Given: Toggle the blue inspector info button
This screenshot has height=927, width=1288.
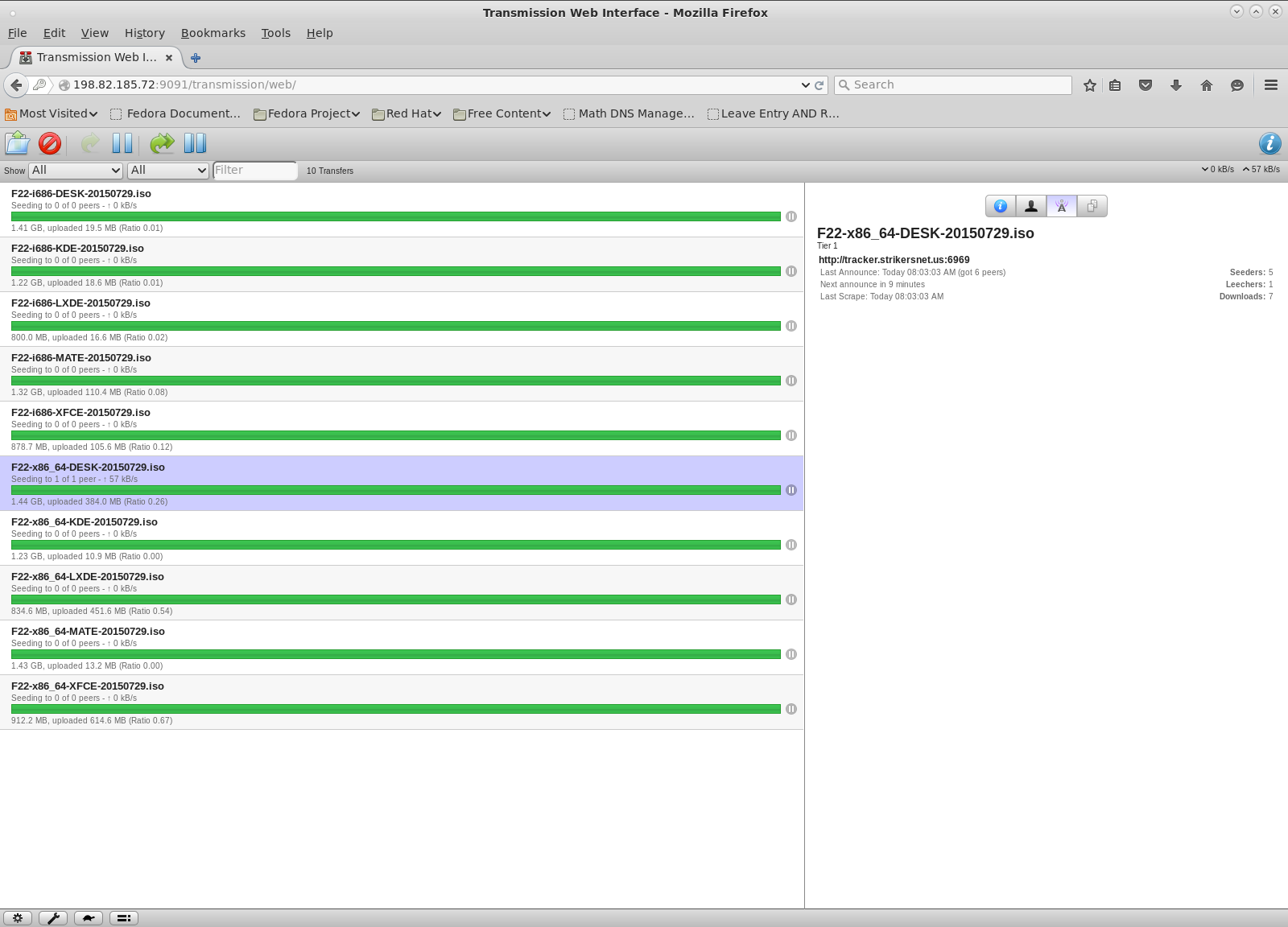Looking at the screenshot, I should pyautogui.click(x=1269, y=143).
